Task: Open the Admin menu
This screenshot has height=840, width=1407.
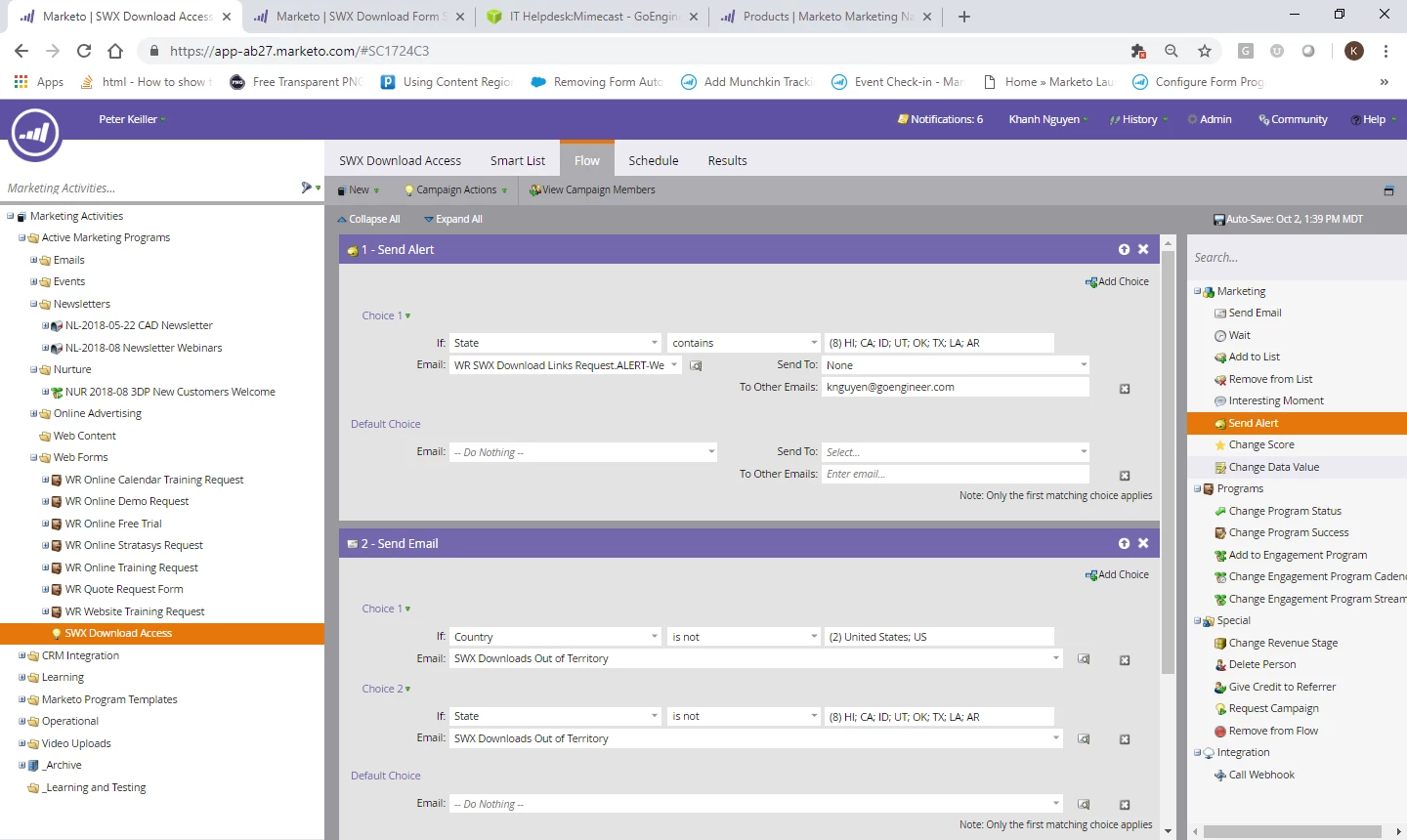Action: 1210,119
